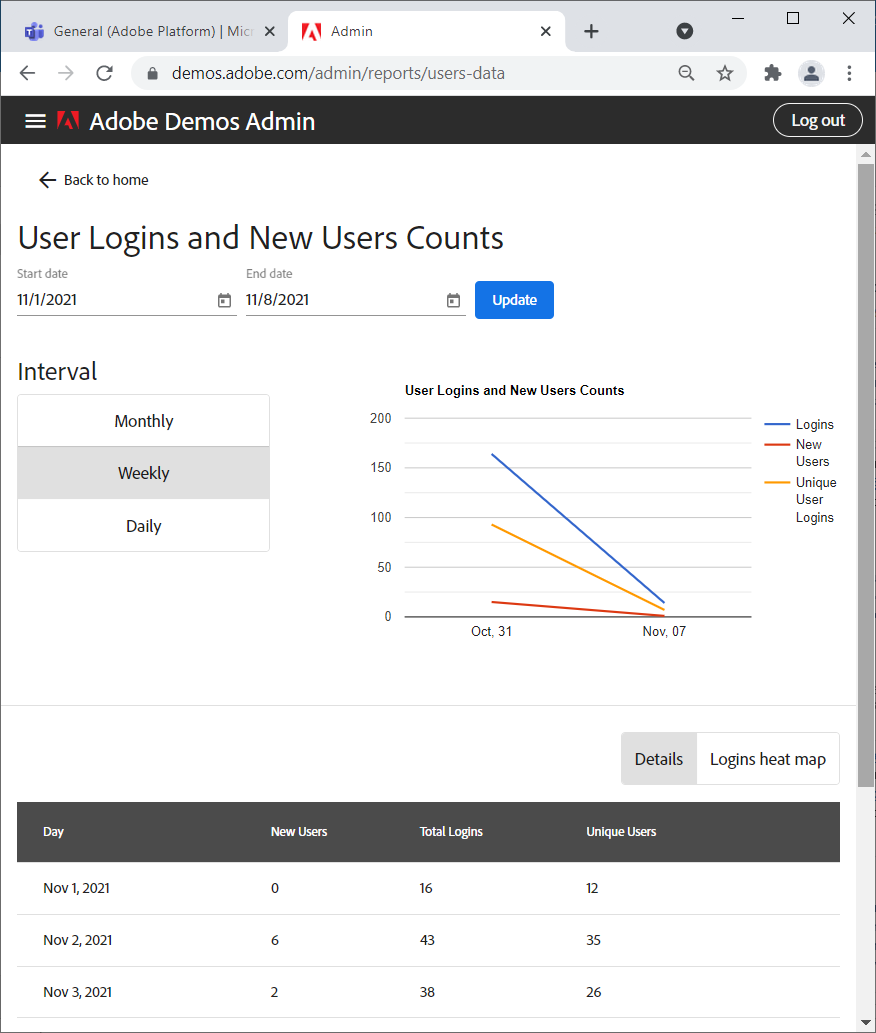This screenshot has width=876, height=1033.
Task: Click the back arrow icon beside Back to home
Action: click(47, 180)
